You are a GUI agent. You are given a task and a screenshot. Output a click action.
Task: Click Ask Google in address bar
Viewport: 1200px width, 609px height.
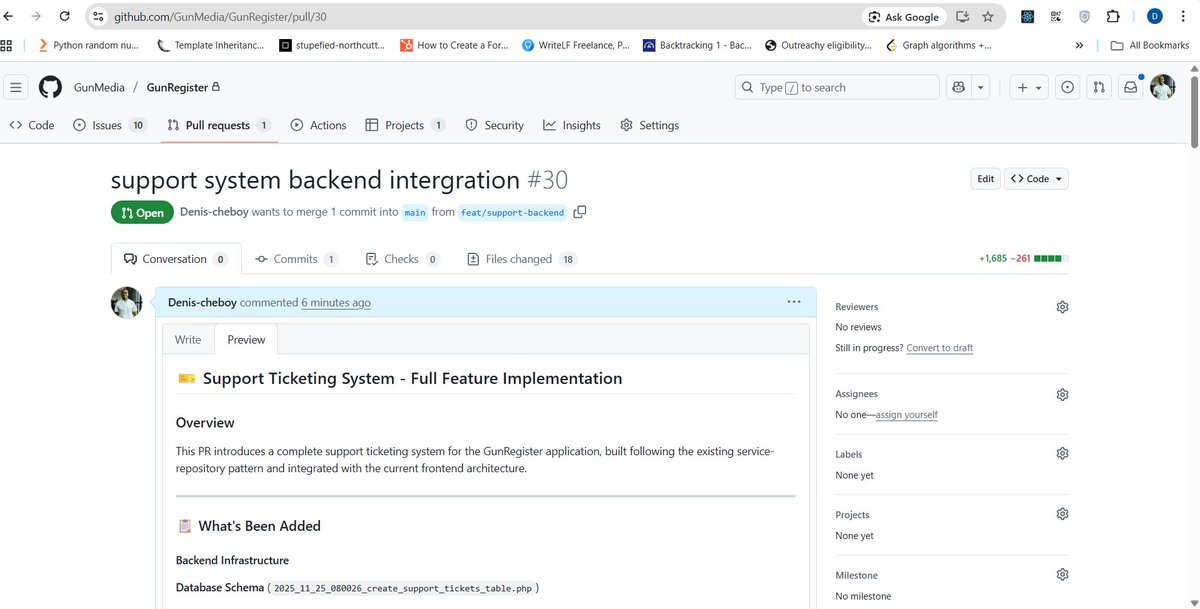904,17
